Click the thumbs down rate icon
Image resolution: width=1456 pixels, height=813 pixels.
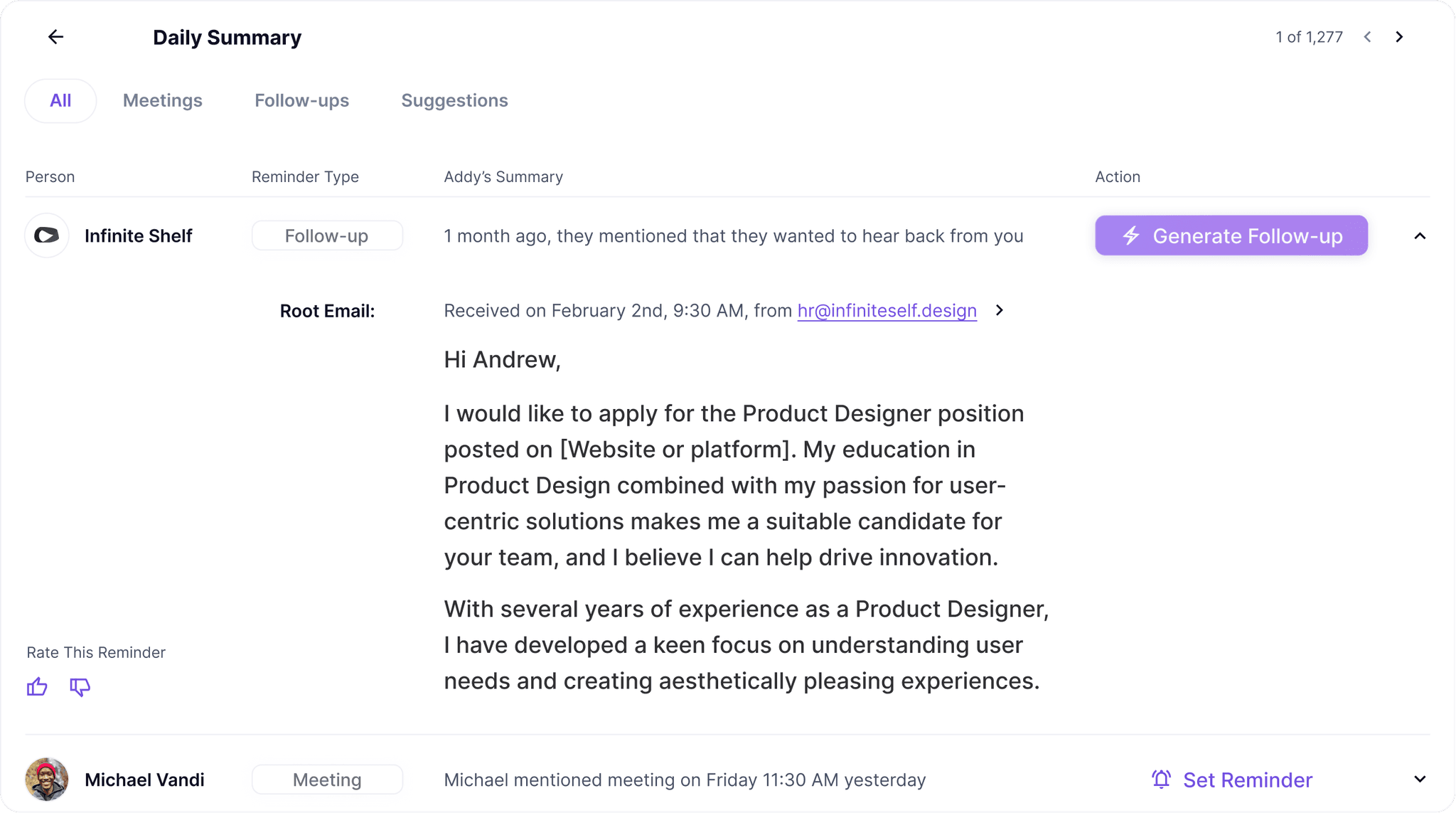(x=79, y=686)
